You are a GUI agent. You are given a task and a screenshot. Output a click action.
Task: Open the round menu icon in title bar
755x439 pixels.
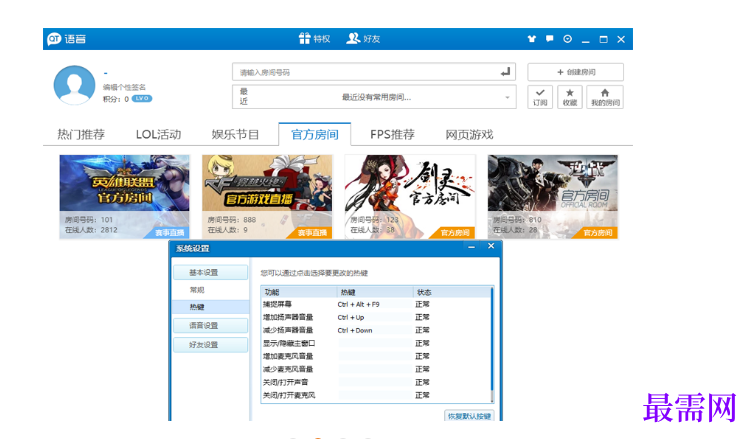click(x=568, y=39)
